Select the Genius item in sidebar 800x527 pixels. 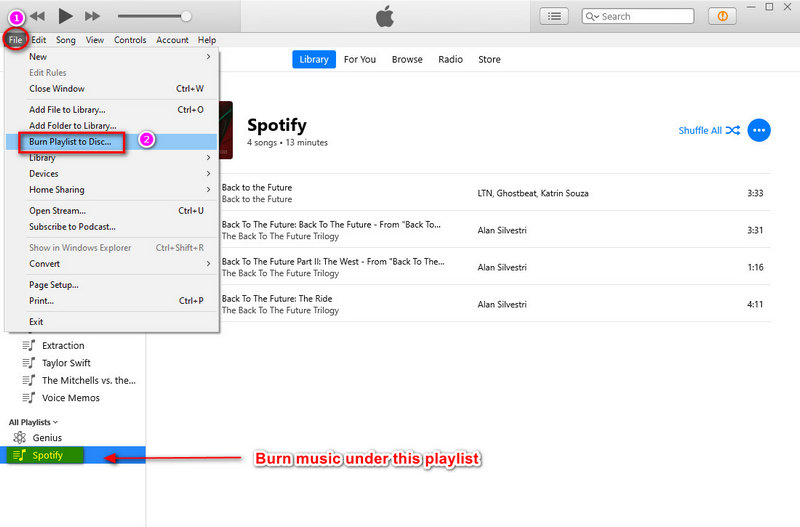click(72, 438)
